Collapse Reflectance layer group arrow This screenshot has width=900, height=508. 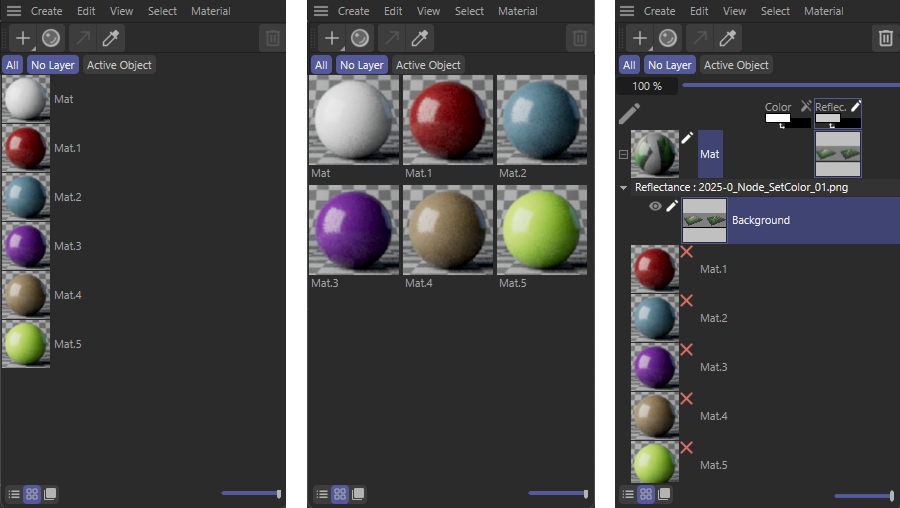click(x=623, y=188)
